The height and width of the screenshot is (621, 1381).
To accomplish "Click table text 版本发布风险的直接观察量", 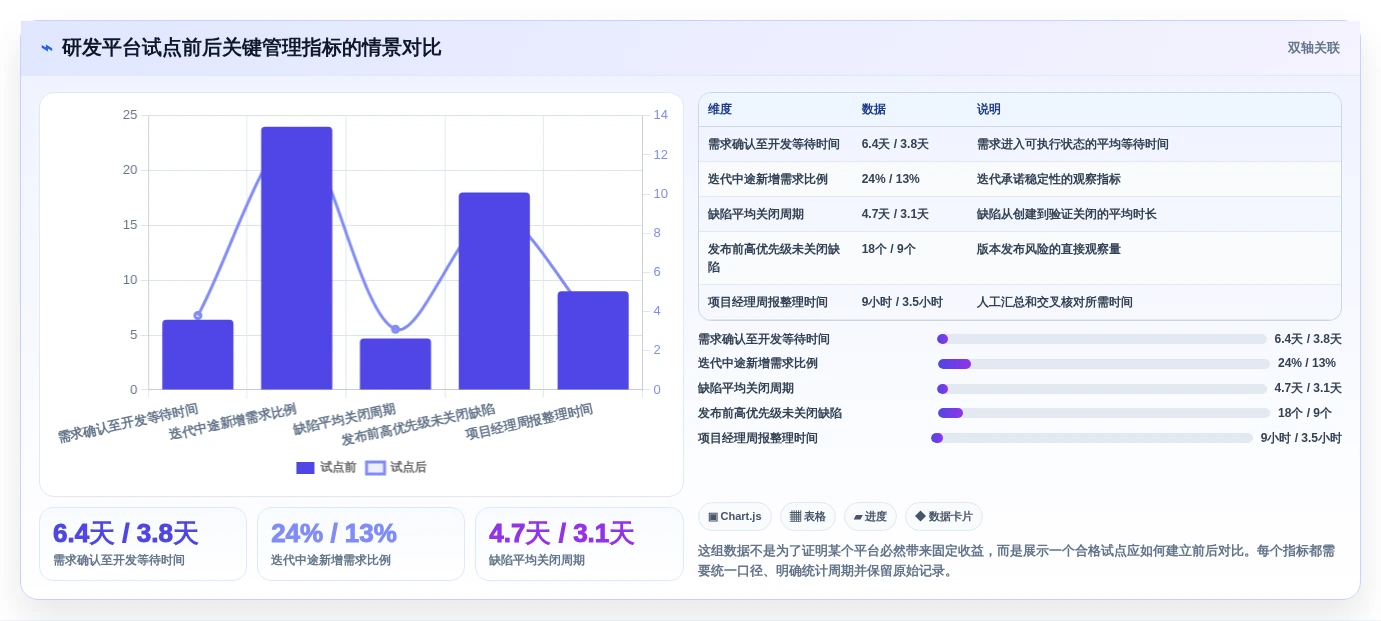I will [x=1049, y=249].
